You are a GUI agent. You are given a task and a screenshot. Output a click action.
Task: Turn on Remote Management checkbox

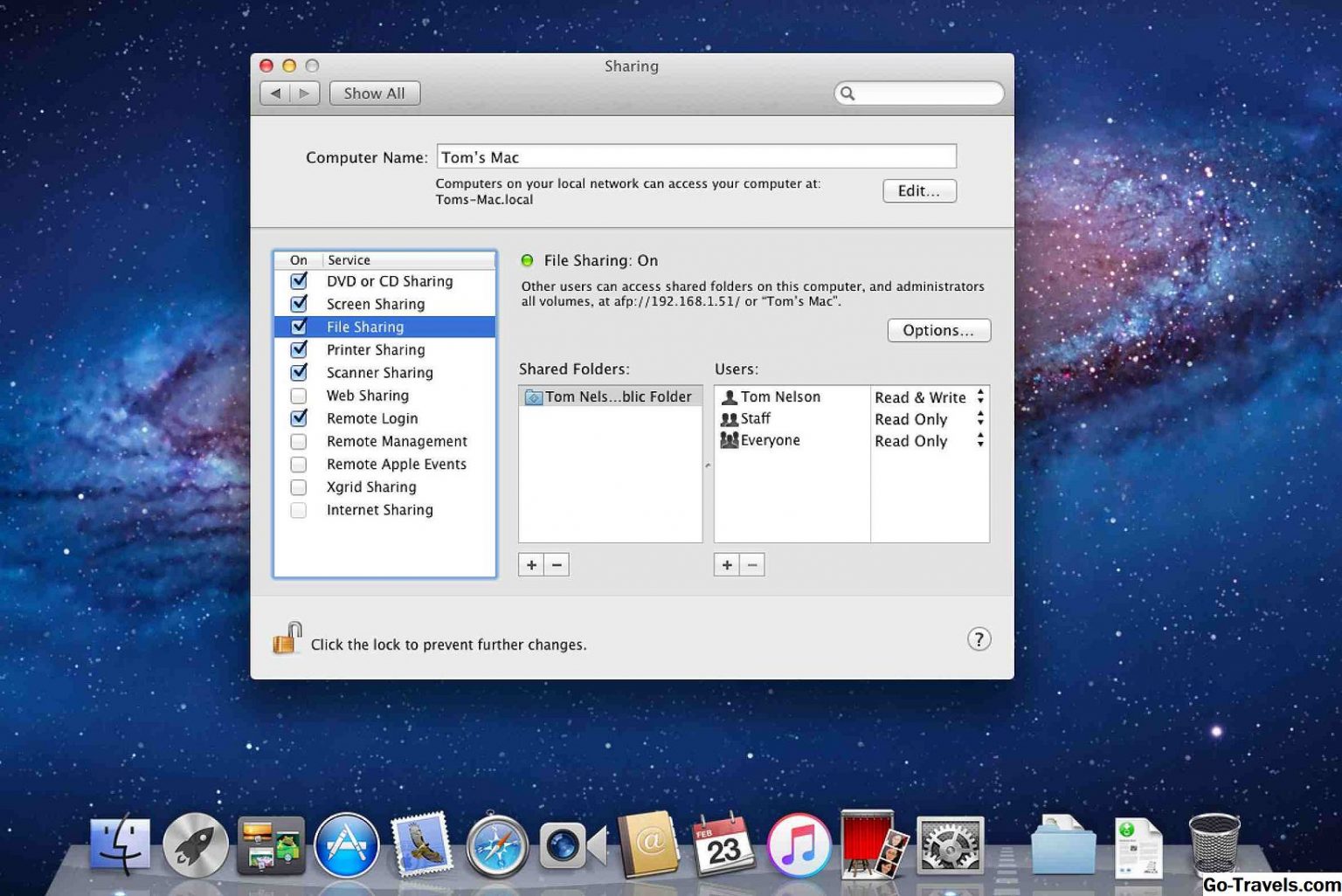tap(299, 442)
